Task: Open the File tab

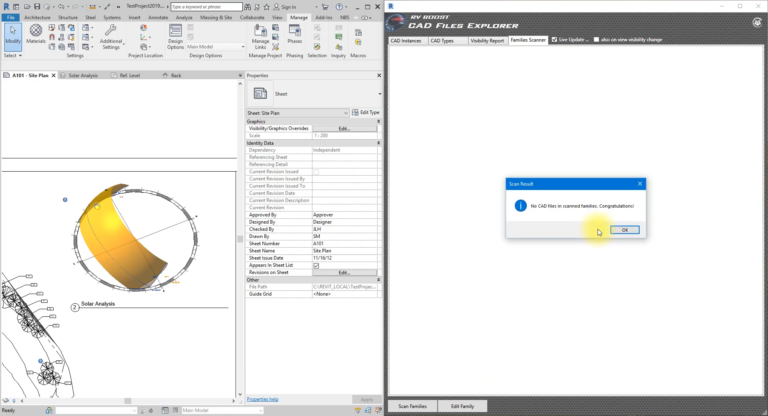Action: tap(10, 18)
